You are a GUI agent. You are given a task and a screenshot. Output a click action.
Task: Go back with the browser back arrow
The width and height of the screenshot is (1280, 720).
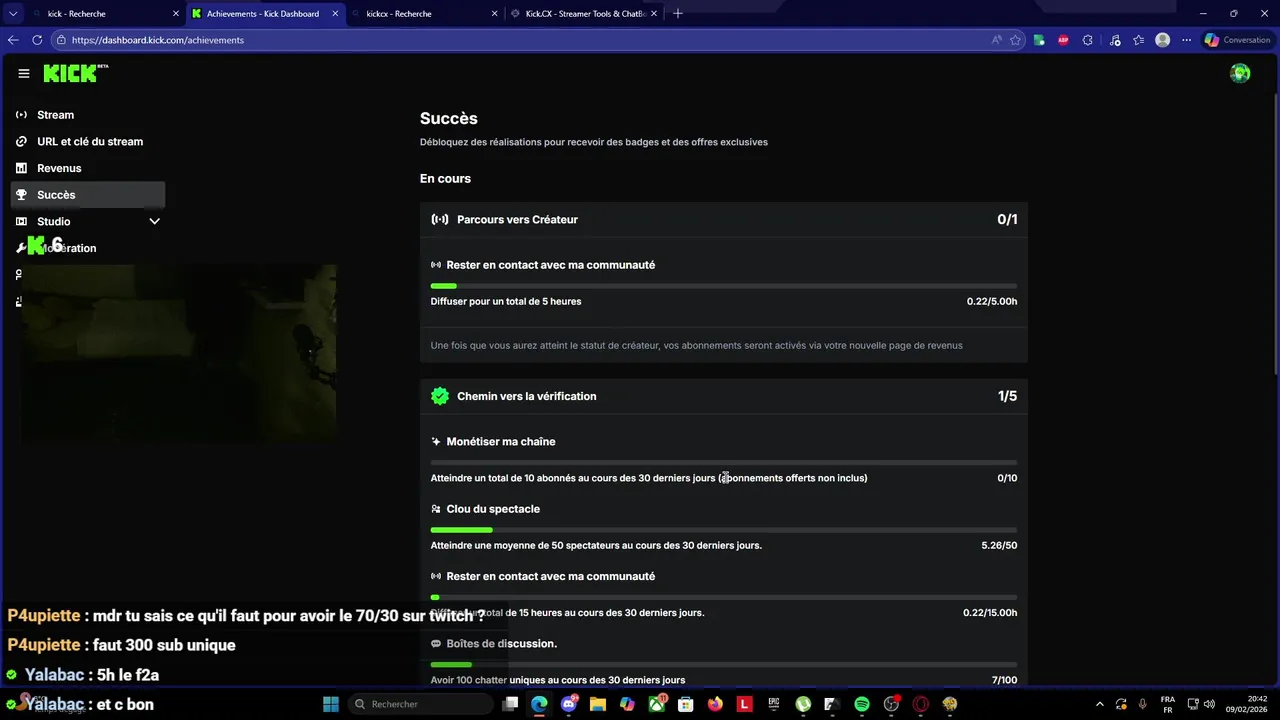point(13,40)
